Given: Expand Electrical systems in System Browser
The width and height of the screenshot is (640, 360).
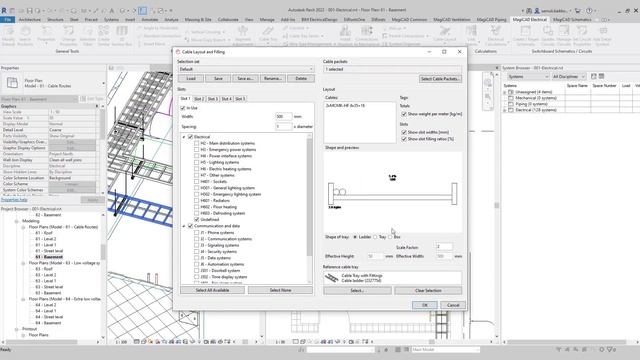Looking at the screenshot, I should [505, 110].
